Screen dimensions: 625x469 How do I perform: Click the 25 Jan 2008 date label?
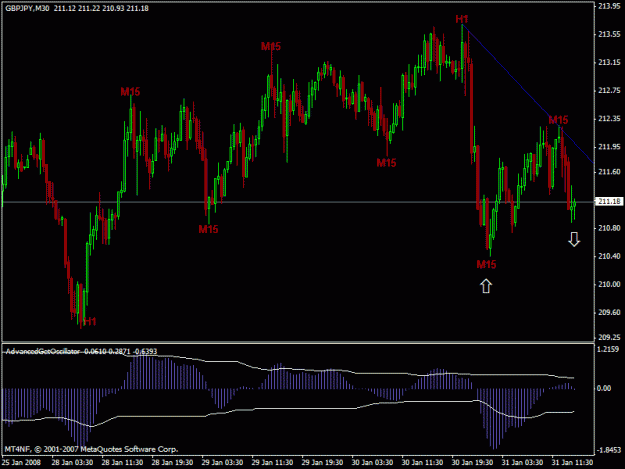click(x=21, y=462)
